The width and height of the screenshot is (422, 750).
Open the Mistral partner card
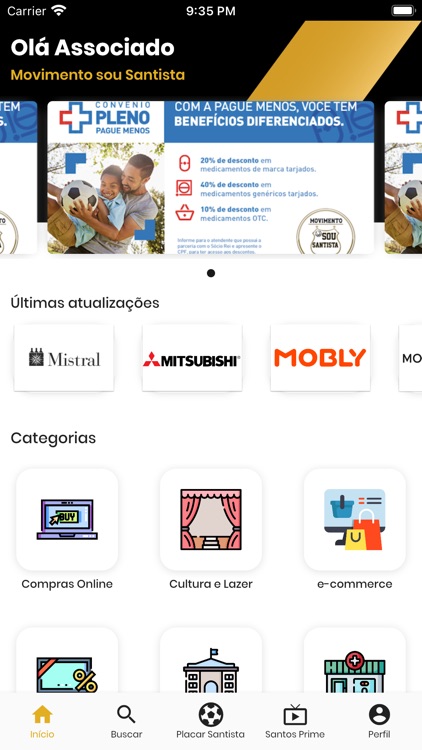64,358
